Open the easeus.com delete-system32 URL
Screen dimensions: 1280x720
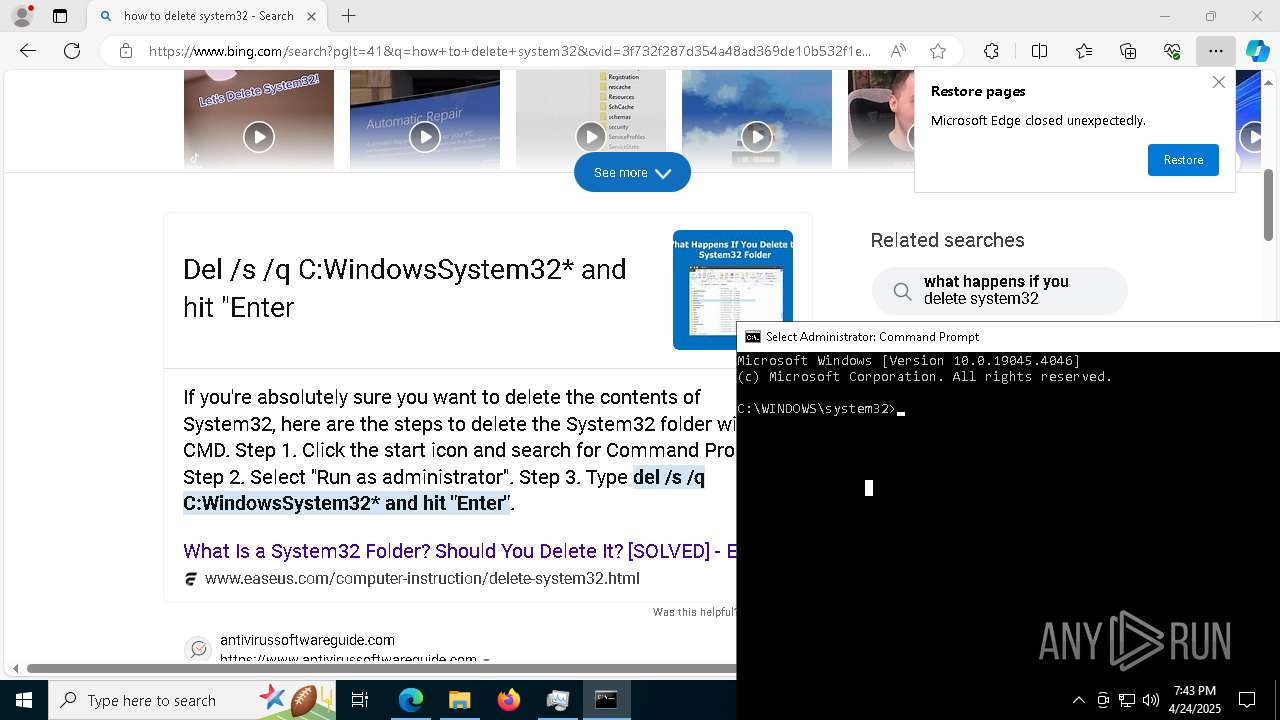(422, 579)
